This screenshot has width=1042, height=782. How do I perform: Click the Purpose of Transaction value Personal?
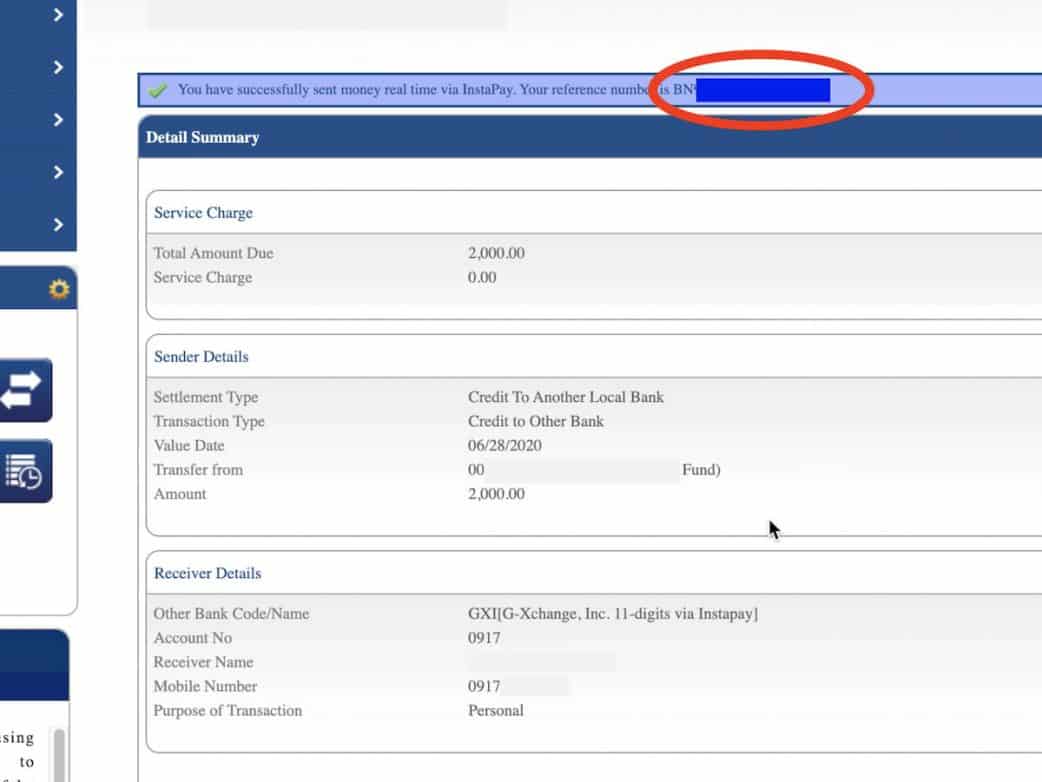pos(496,711)
